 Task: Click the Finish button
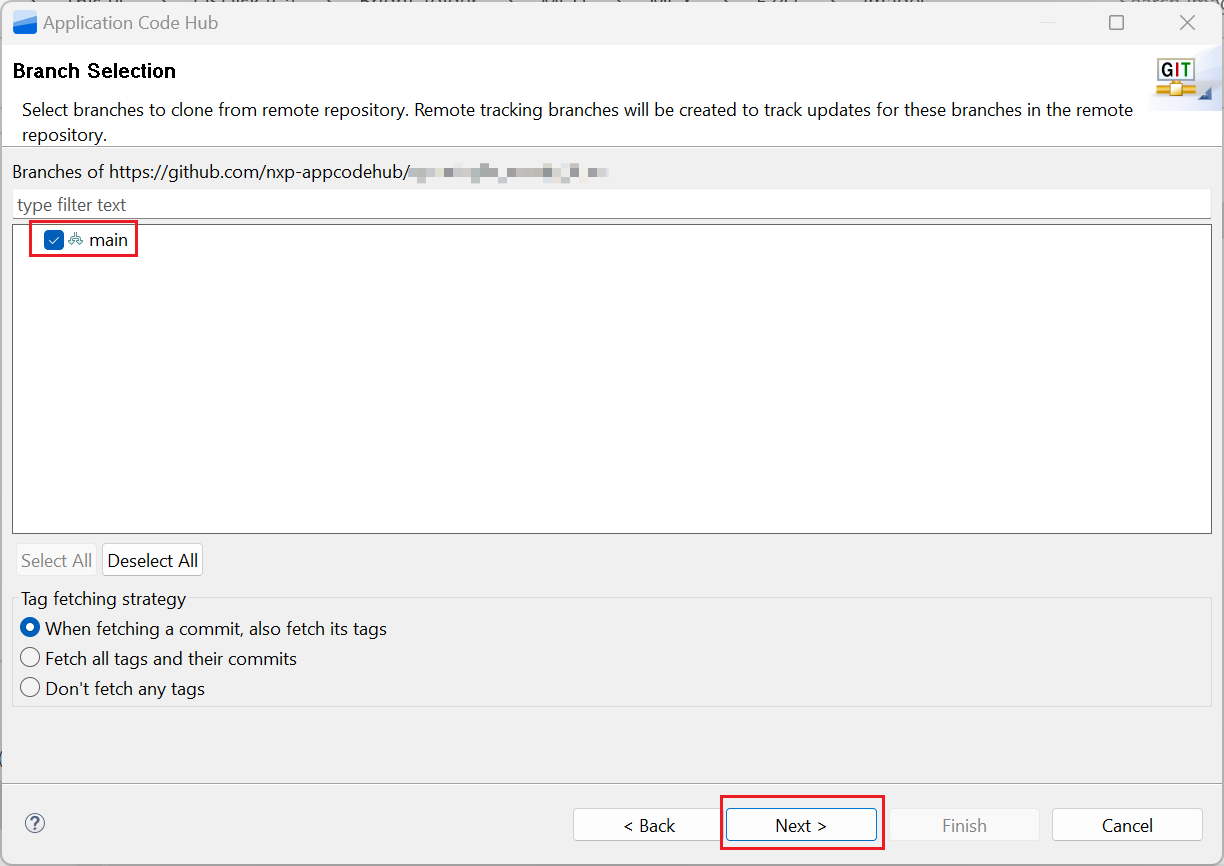(x=964, y=825)
